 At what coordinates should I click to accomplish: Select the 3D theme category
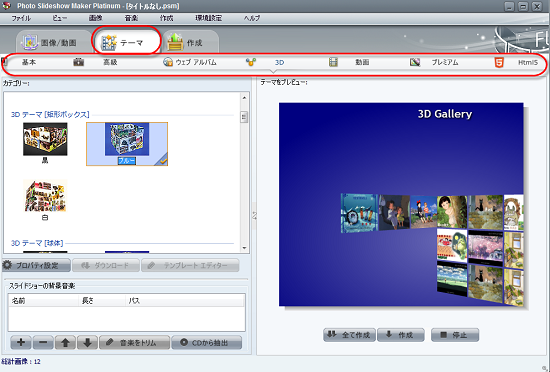(280, 62)
